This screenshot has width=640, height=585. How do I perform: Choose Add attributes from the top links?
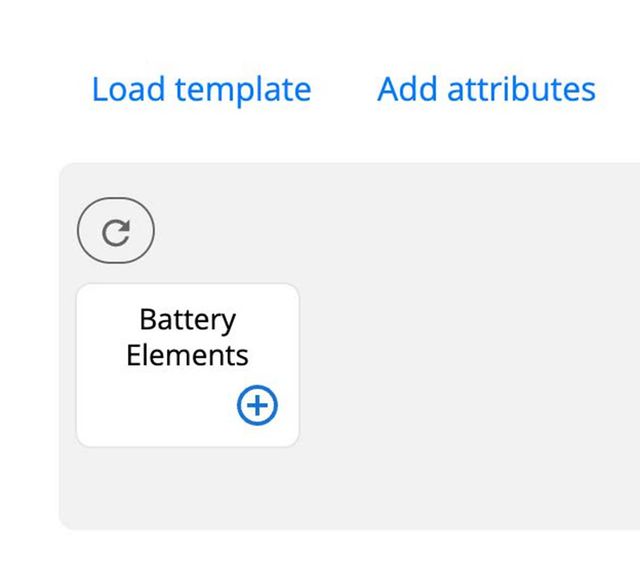point(486,89)
